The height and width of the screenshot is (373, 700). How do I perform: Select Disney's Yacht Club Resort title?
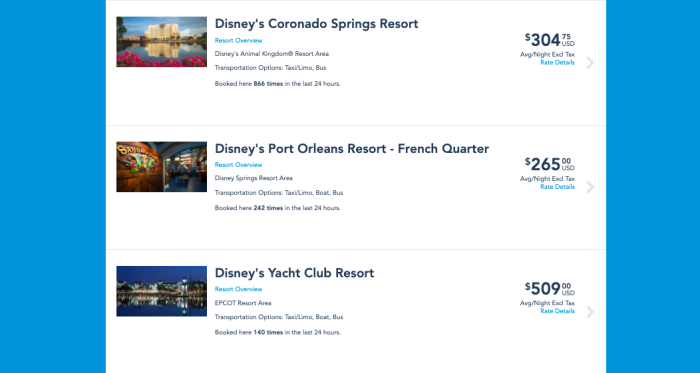tap(294, 273)
